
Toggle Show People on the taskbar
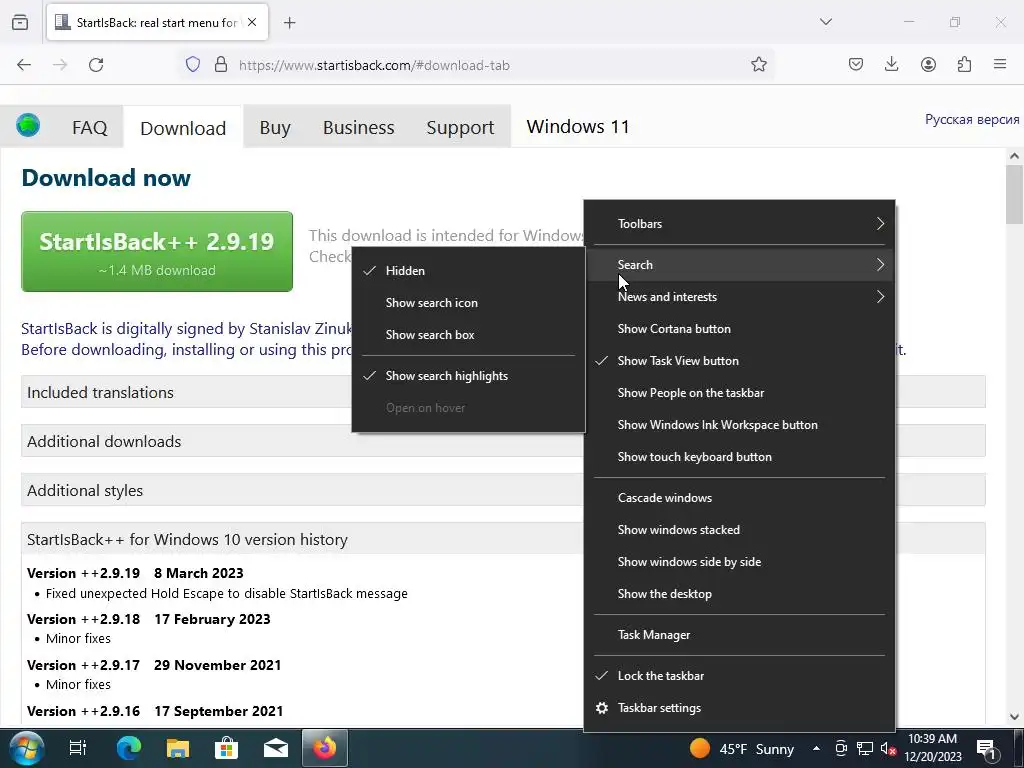739,392
